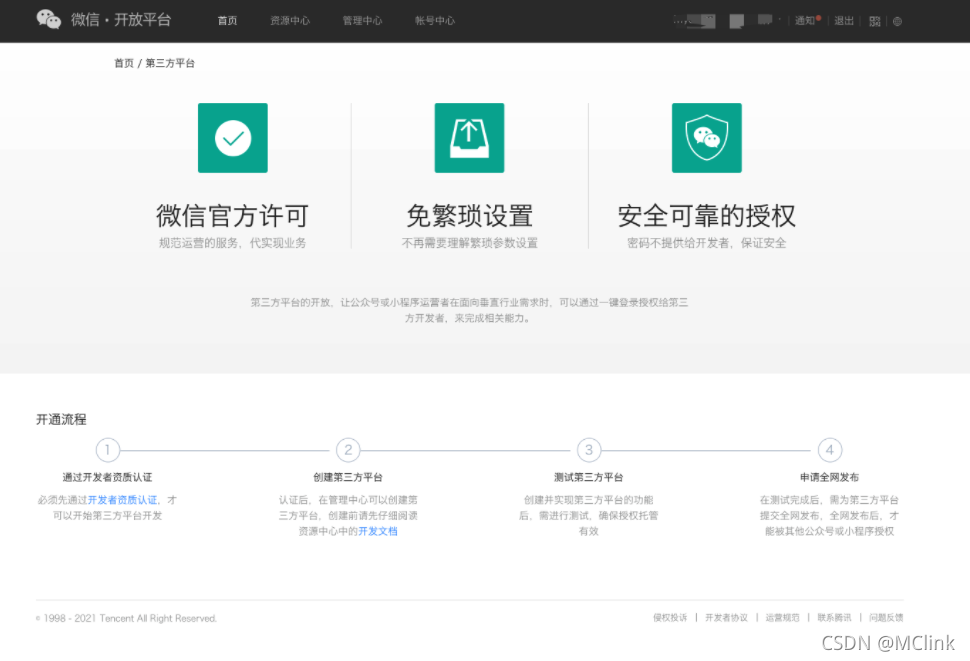
Task: Click the green checkmark official license icon
Action: click(233, 138)
